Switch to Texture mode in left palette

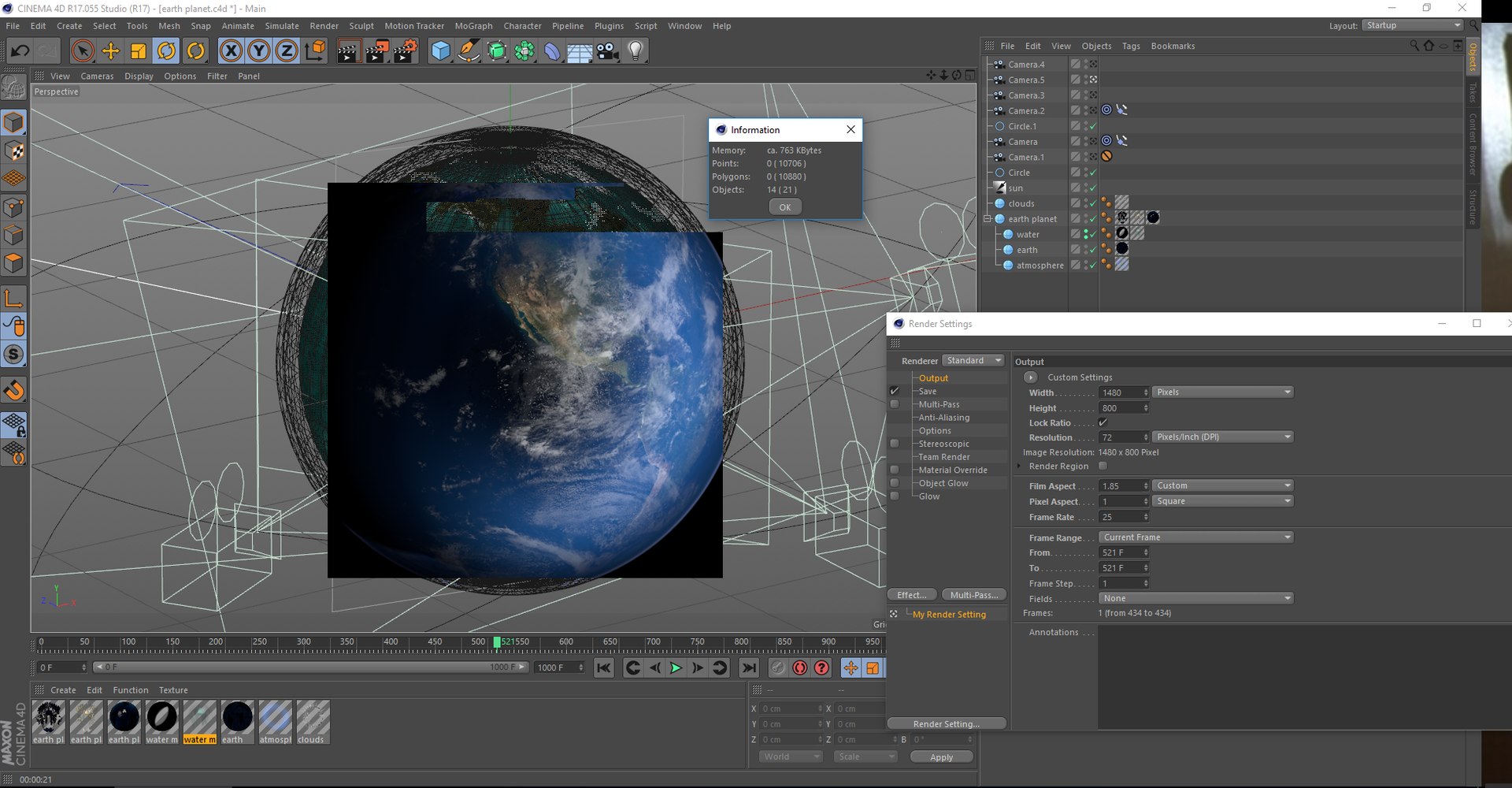coord(13,151)
